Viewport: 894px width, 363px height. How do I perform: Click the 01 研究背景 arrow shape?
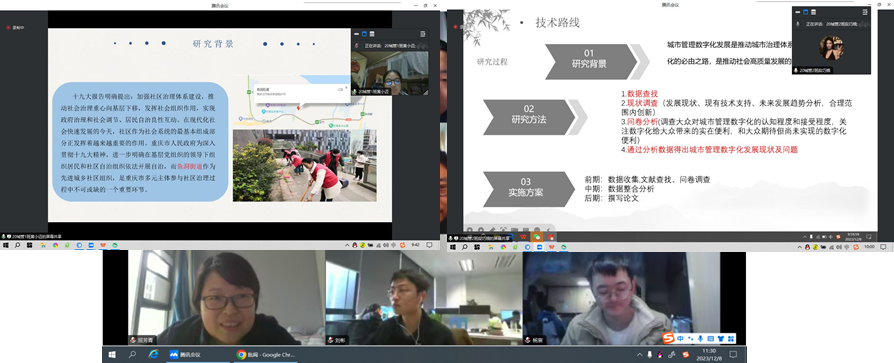(591, 62)
